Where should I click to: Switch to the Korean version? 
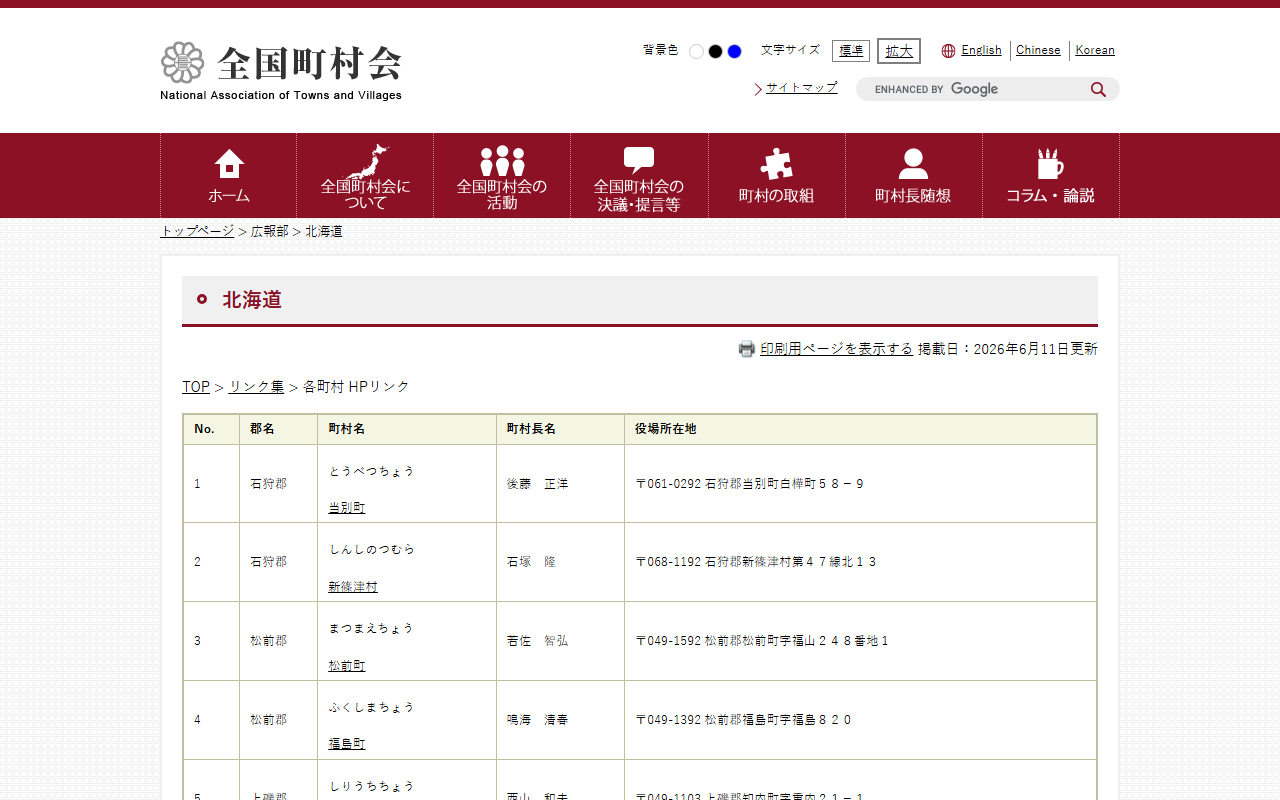tap(1095, 50)
